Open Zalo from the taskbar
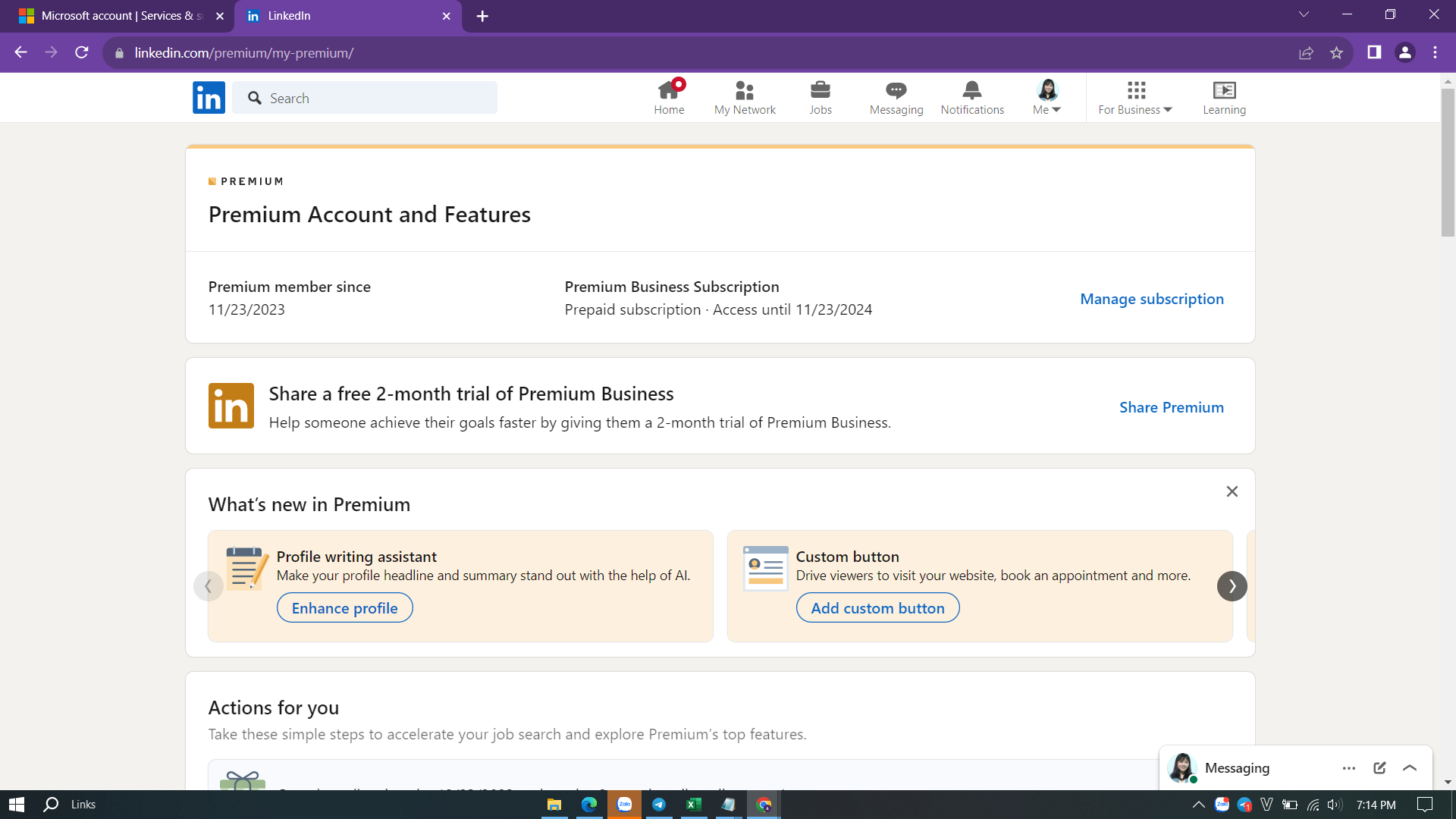The image size is (1456, 819). (624, 805)
